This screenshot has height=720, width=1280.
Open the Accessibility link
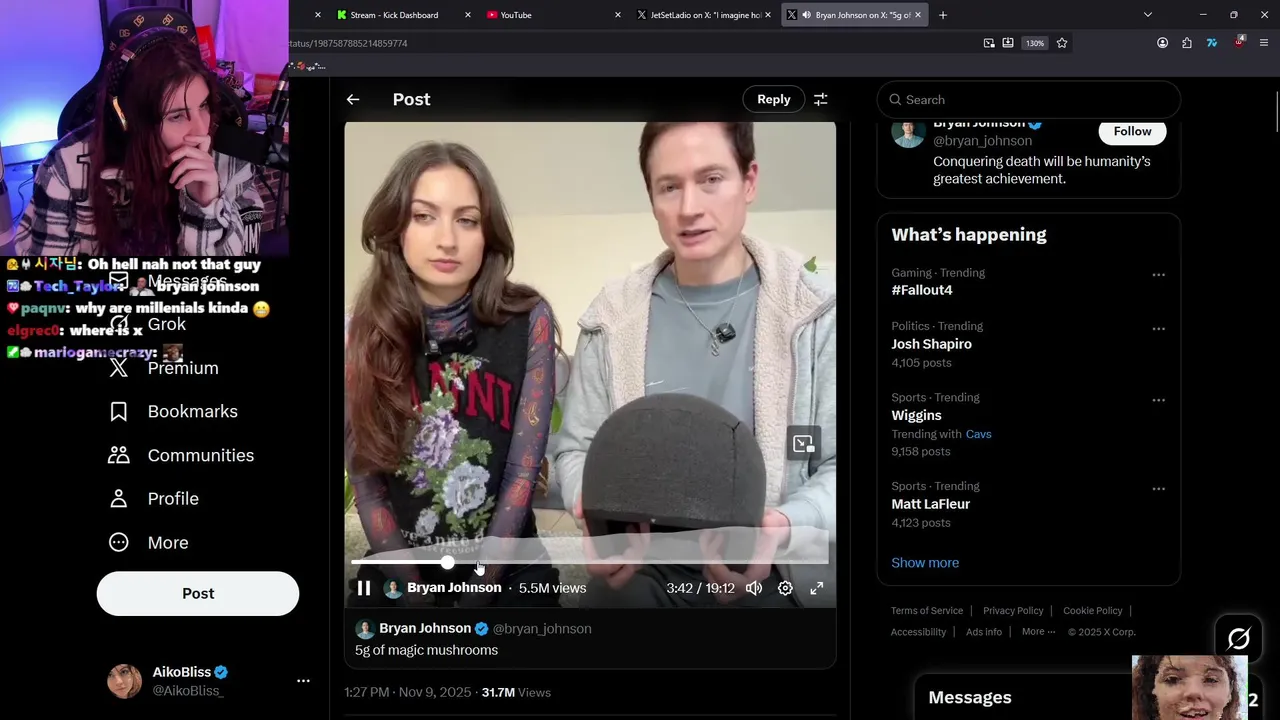point(918,632)
